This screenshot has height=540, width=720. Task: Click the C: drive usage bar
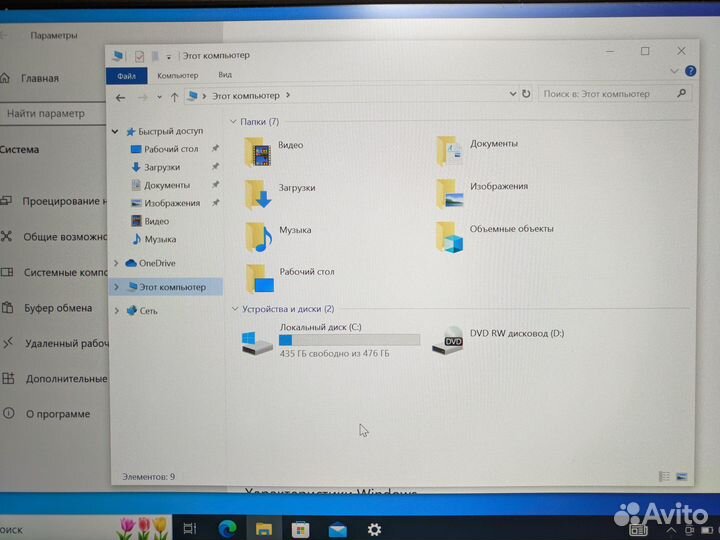pos(349,340)
